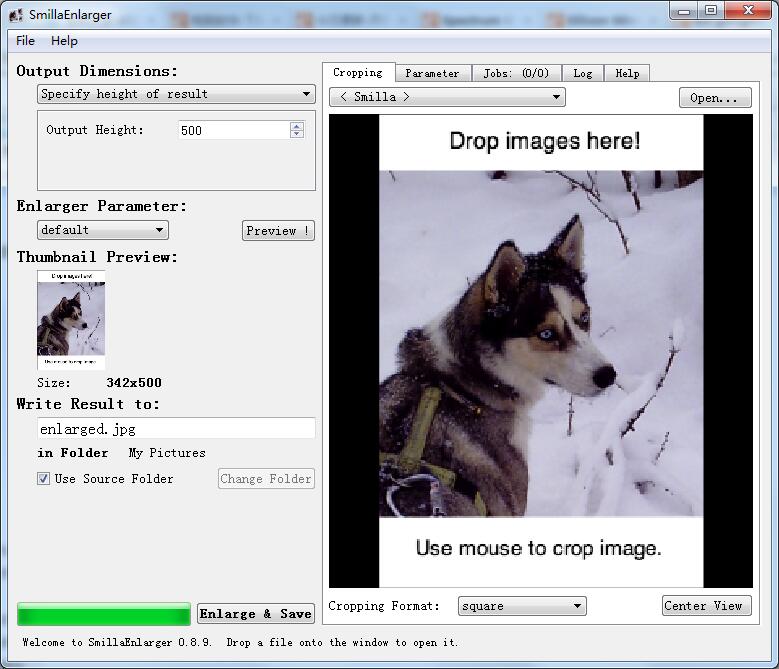This screenshot has height=669, width=779.
Task: Click the Output Height value field
Action: tap(234, 130)
